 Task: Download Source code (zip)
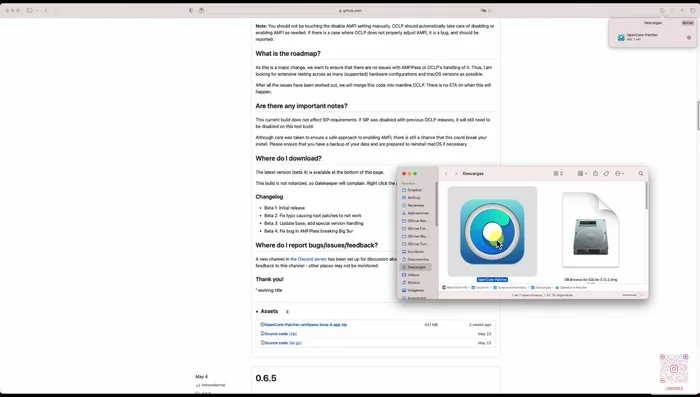[x=281, y=334]
